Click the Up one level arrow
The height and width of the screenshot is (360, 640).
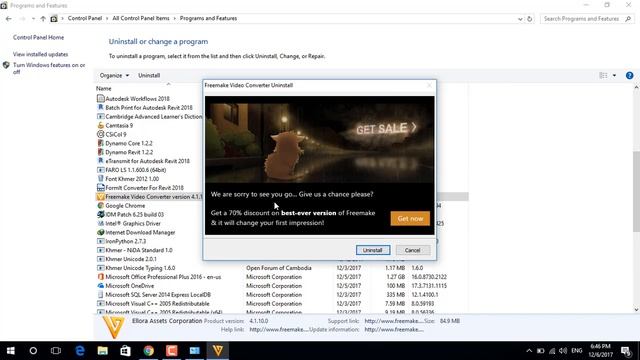click(43, 18)
